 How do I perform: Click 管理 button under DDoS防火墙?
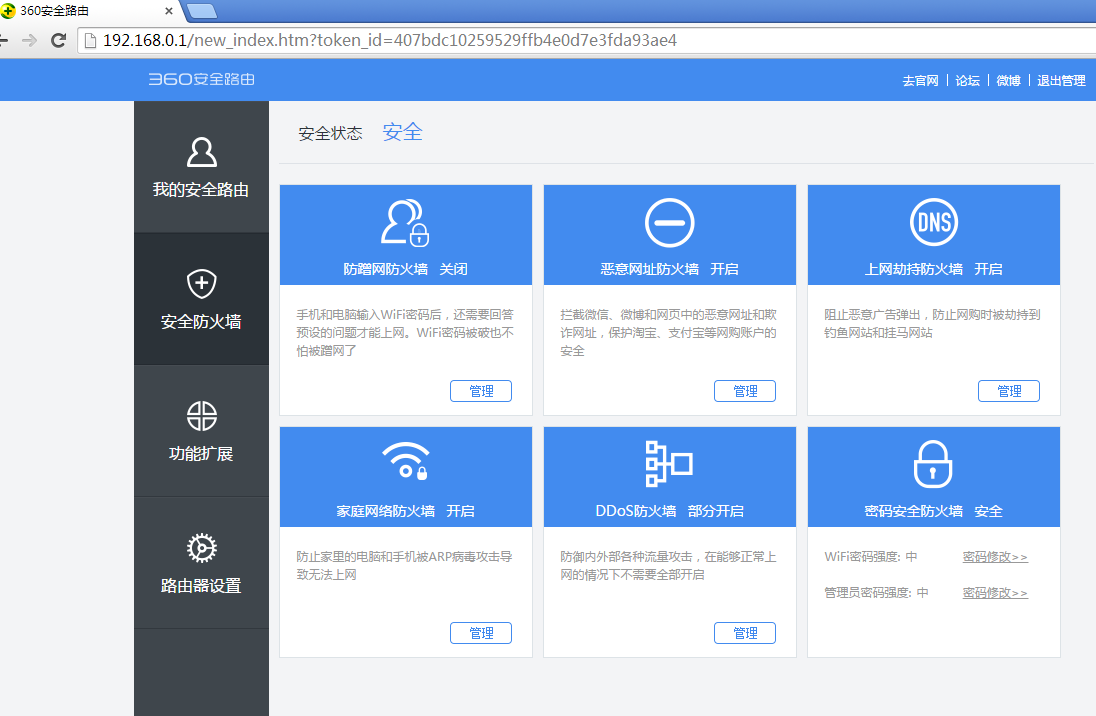pos(745,633)
